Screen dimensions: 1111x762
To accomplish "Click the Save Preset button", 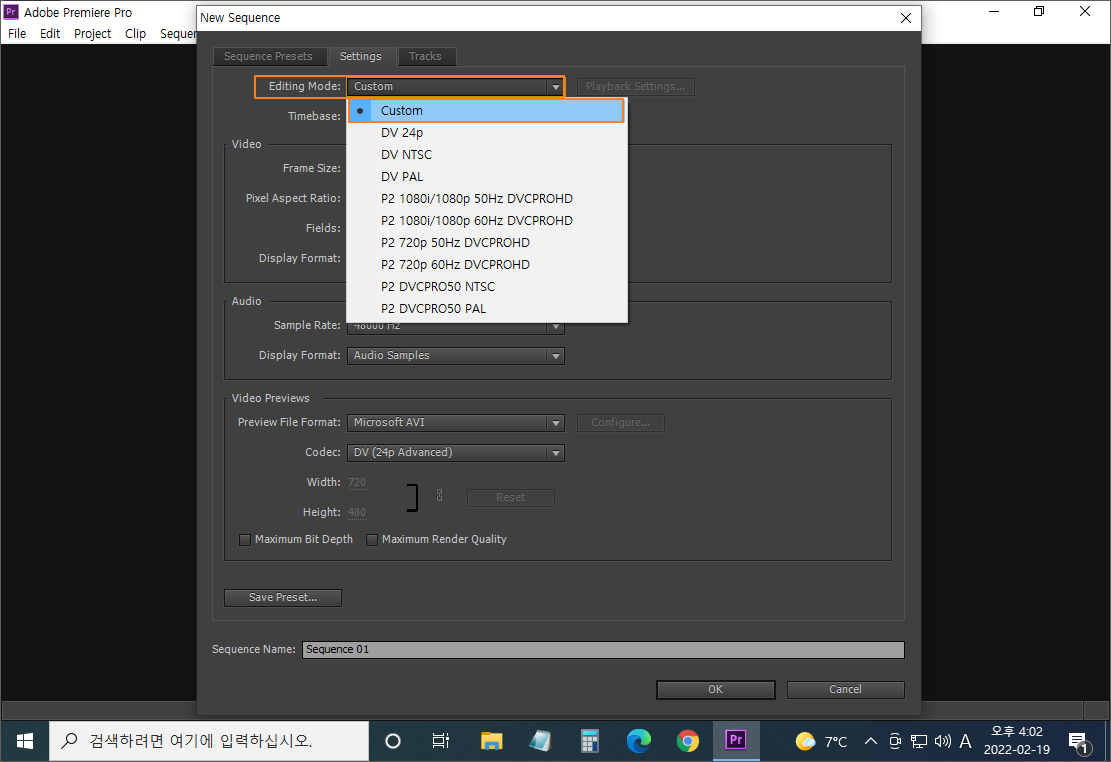I will (x=283, y=598).
